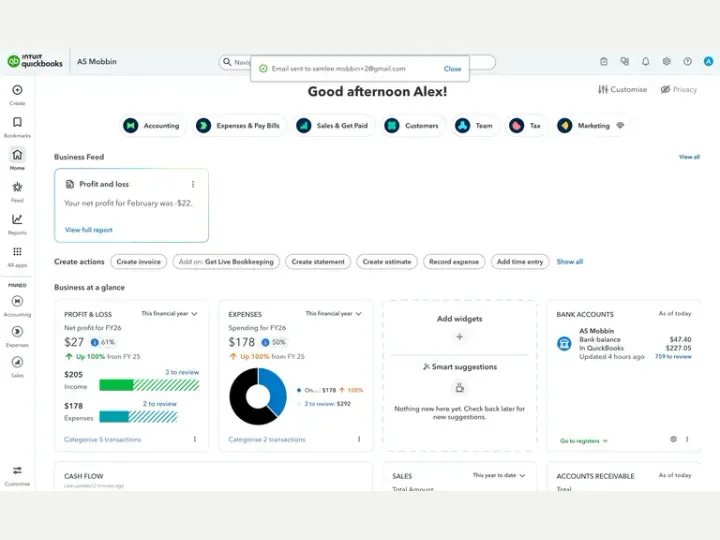The image size is (720, 540).
Task: Click the Customise dashboard button
Action: [622, 90]
